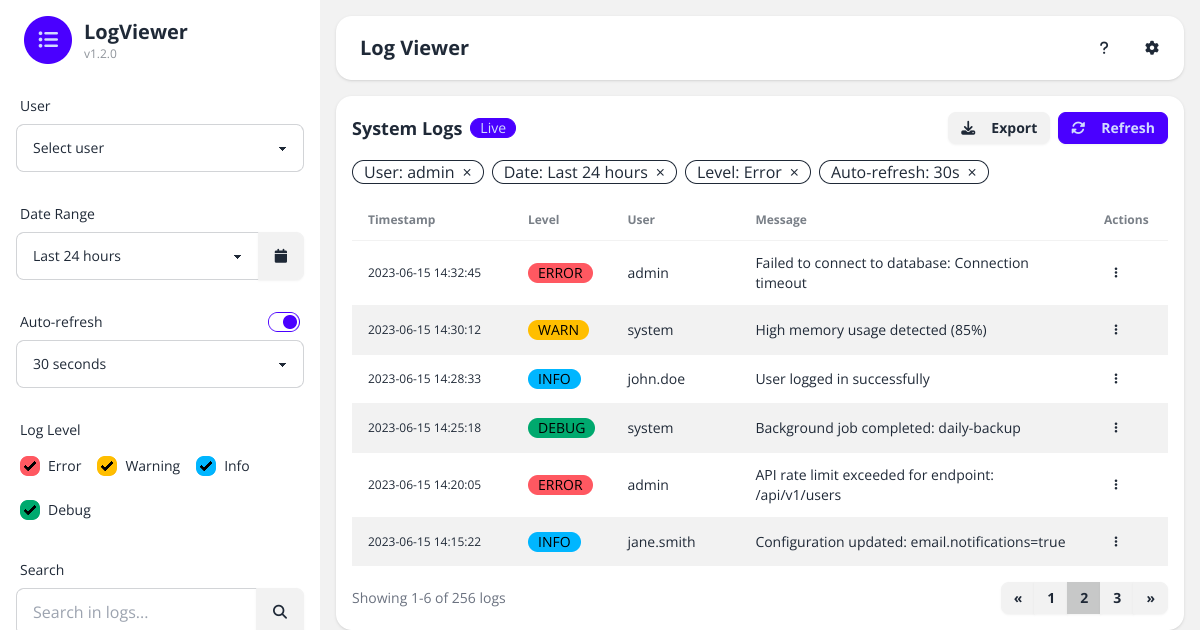The image size is (1200, 630).
Task: Open the actions menu for jane.smith's log entry
Action: (1116, 541)
